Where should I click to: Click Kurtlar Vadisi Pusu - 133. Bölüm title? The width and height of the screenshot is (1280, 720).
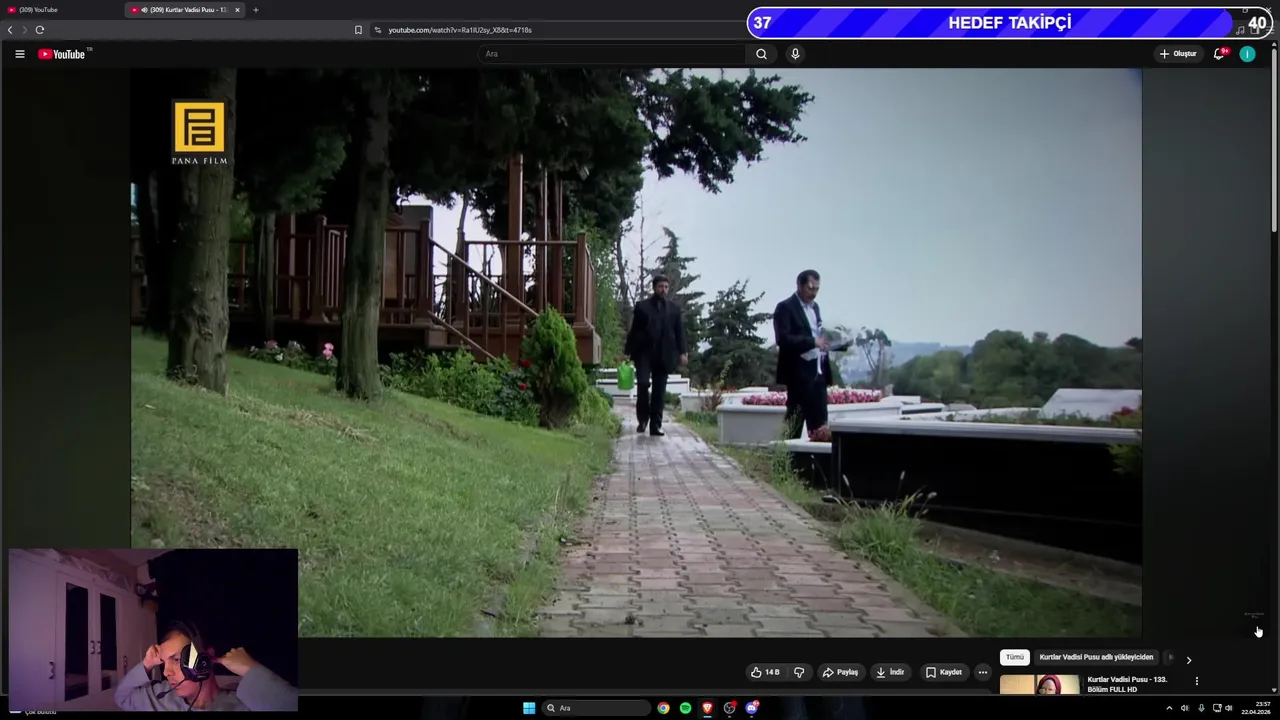click(x=1127, y=684)
